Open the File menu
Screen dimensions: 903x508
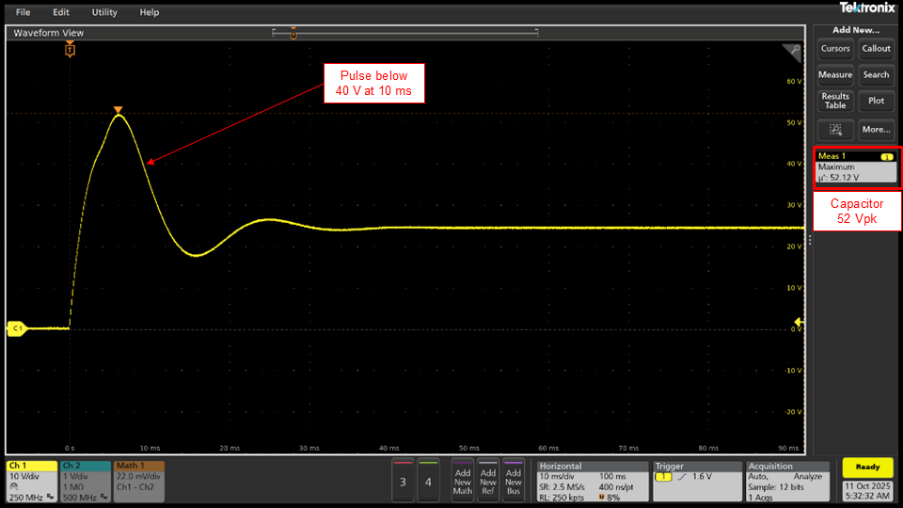tap(22, 13)
